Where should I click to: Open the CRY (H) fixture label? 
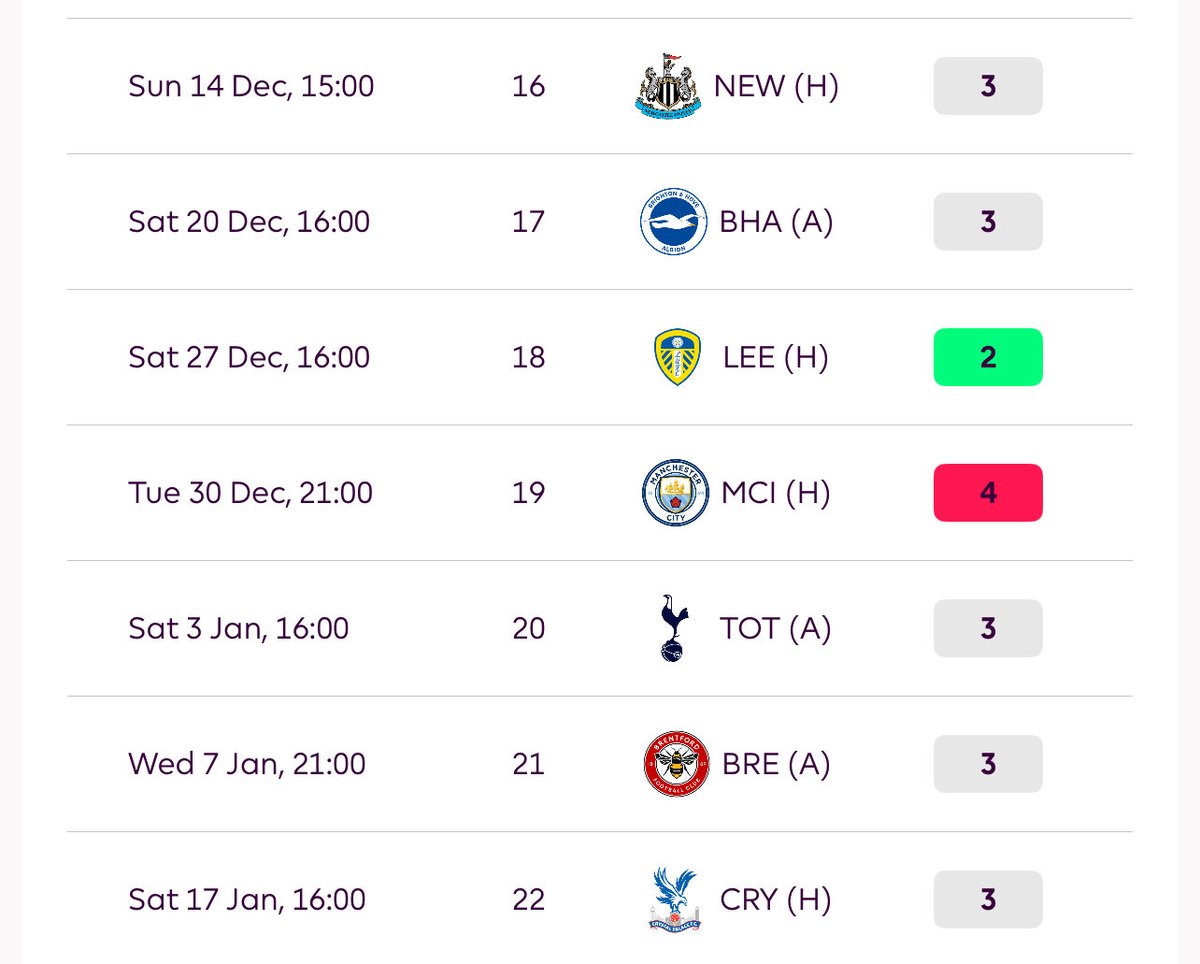[776, 899]
